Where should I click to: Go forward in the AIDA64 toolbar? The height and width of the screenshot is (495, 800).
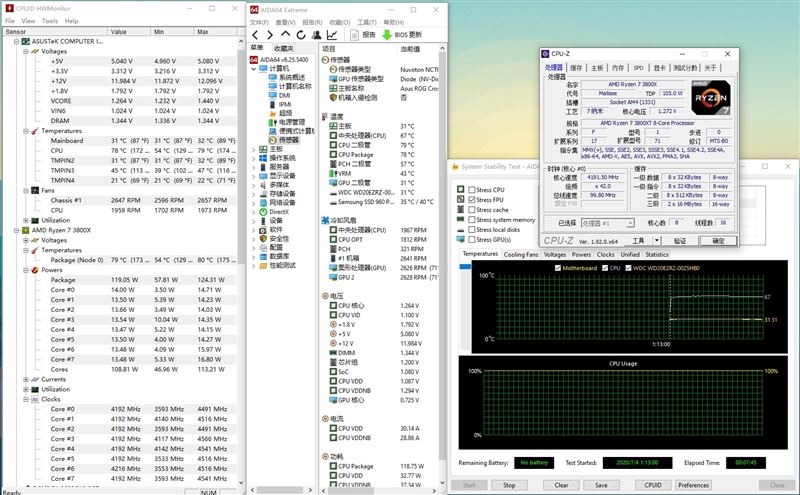[x=270, y=35]
